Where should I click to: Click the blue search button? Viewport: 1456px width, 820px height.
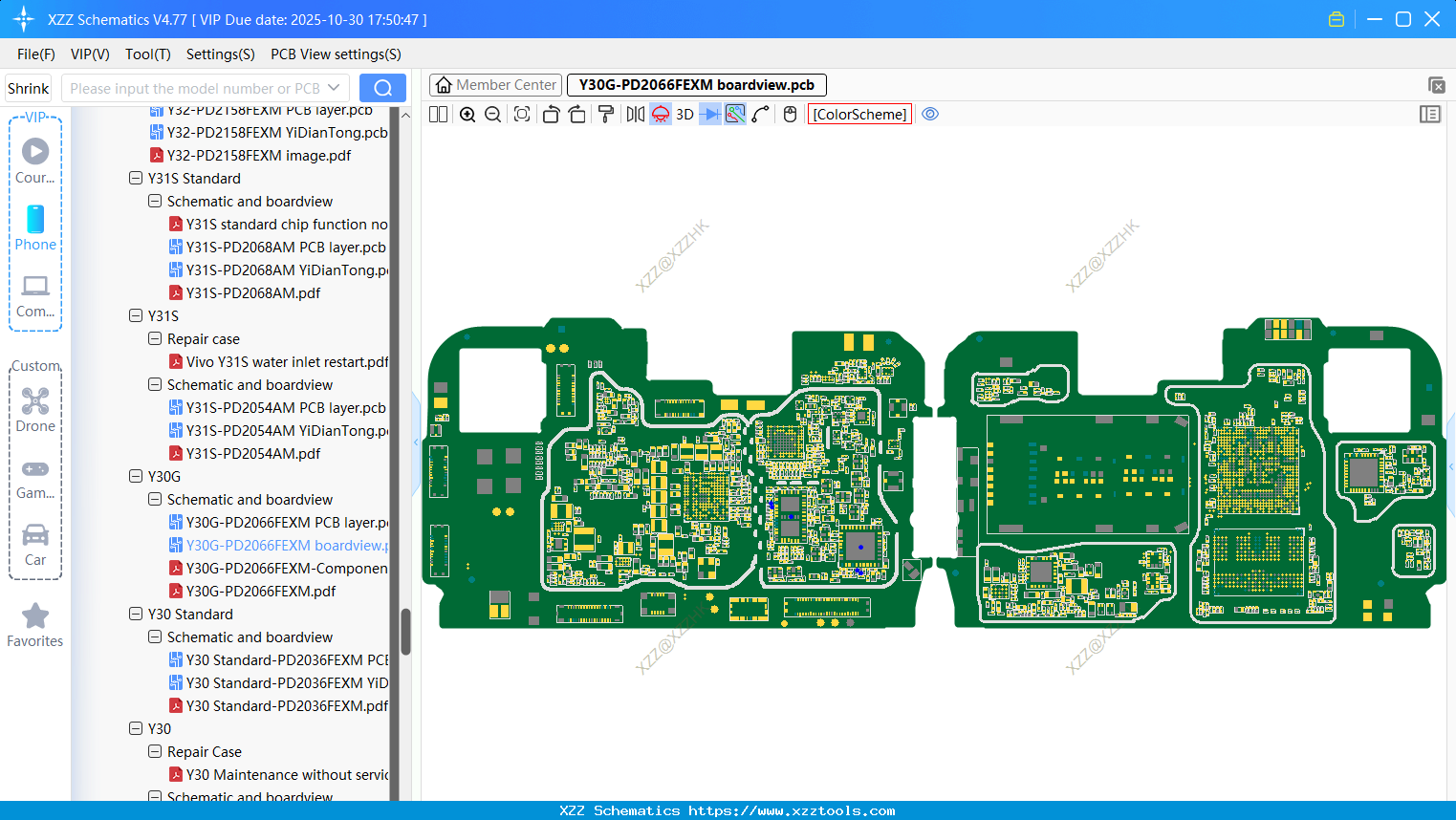coord(382,88)
